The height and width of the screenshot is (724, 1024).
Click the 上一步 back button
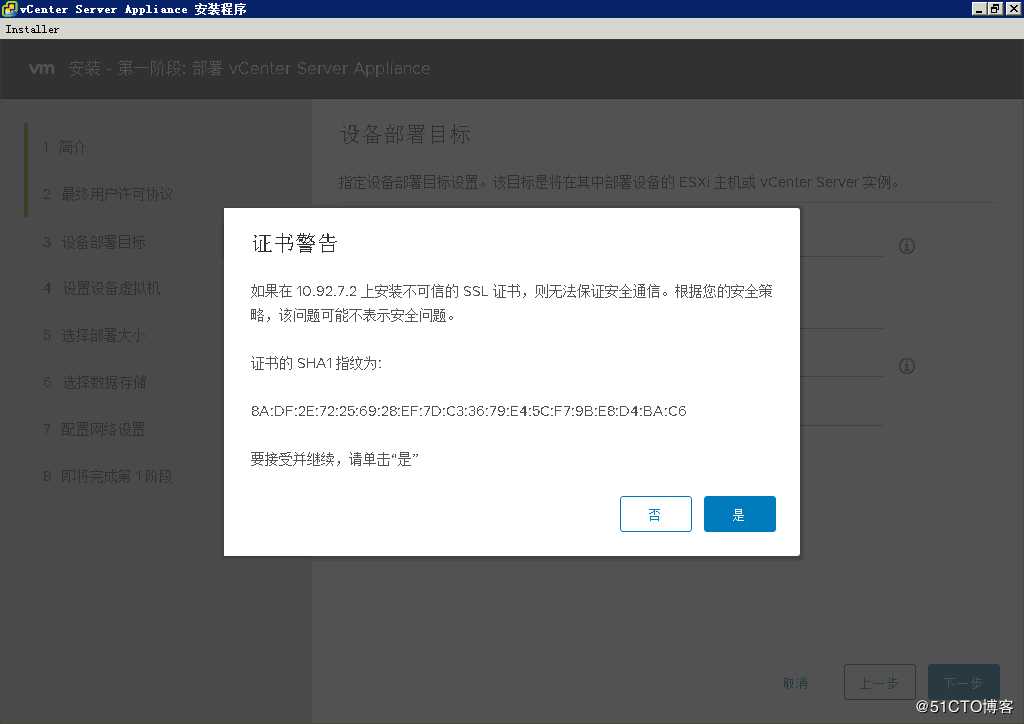(880, 682)
